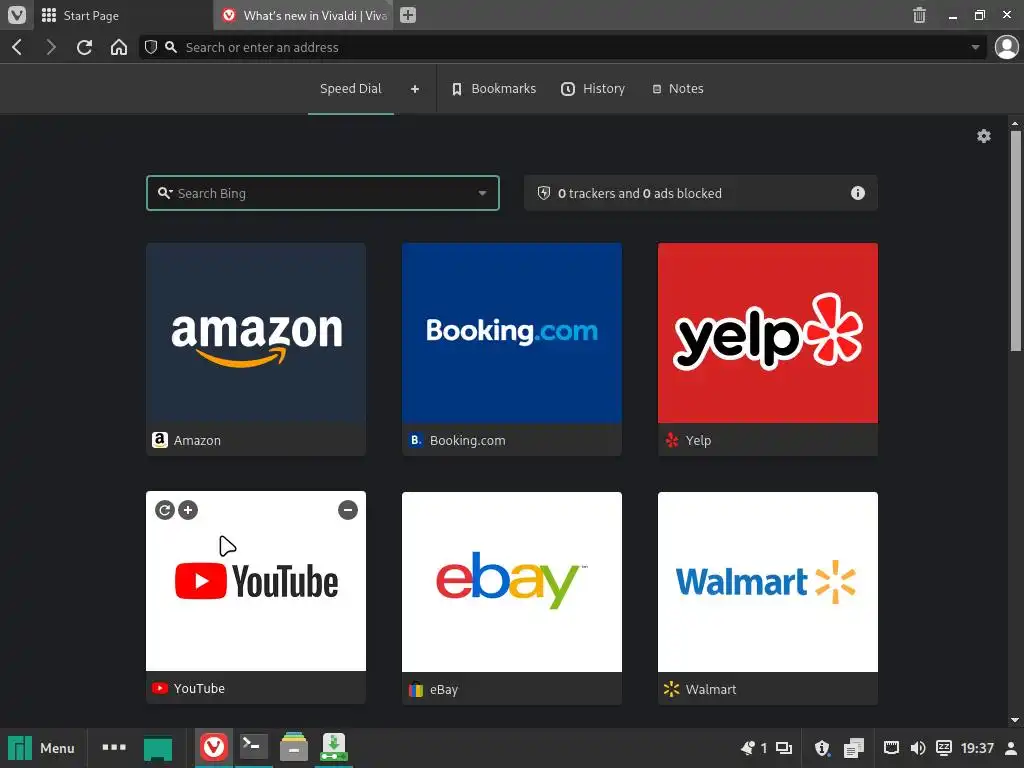This screenshot has height=768, width=1024.
Task: Reload the current page
Action: tap(84, 47)
